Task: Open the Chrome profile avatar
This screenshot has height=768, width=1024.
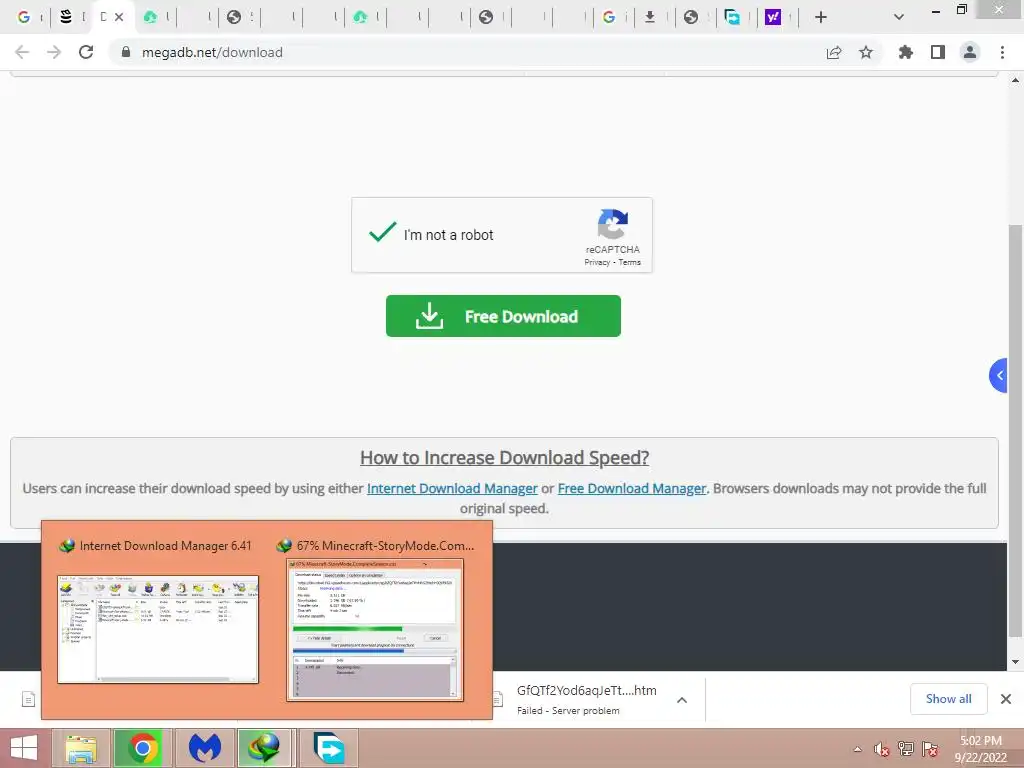Action: [x=970, y=52]
